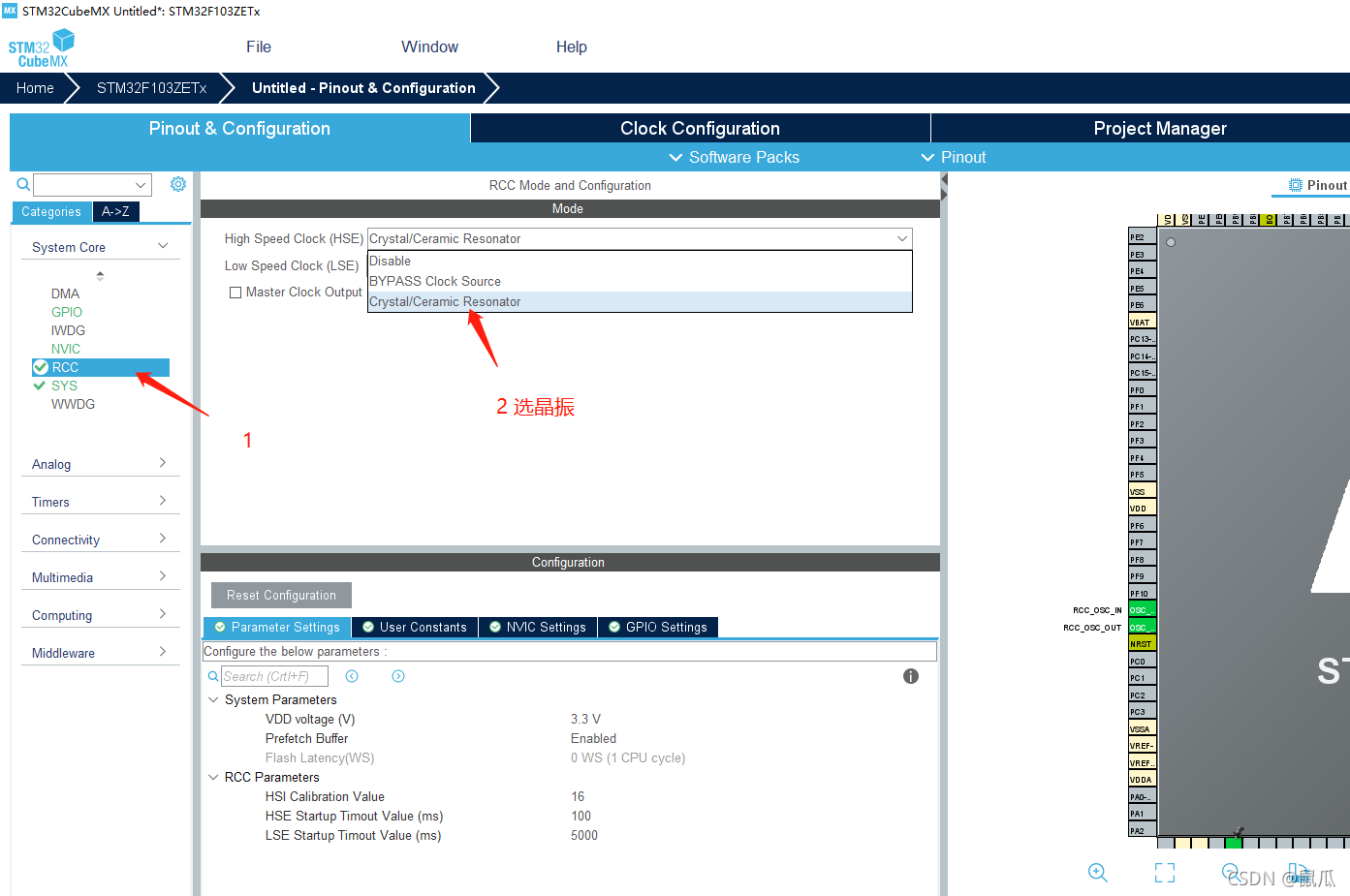
Task: Click the pinned green pin on bottom row
Action: pos(1234,843)
